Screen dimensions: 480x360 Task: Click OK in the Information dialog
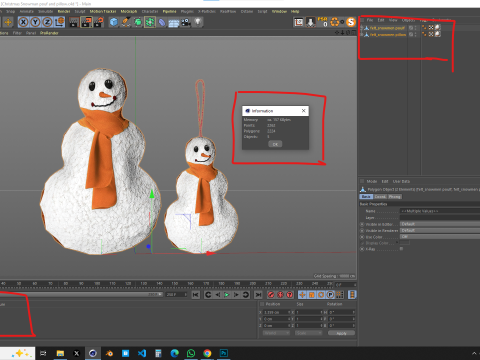275,144
